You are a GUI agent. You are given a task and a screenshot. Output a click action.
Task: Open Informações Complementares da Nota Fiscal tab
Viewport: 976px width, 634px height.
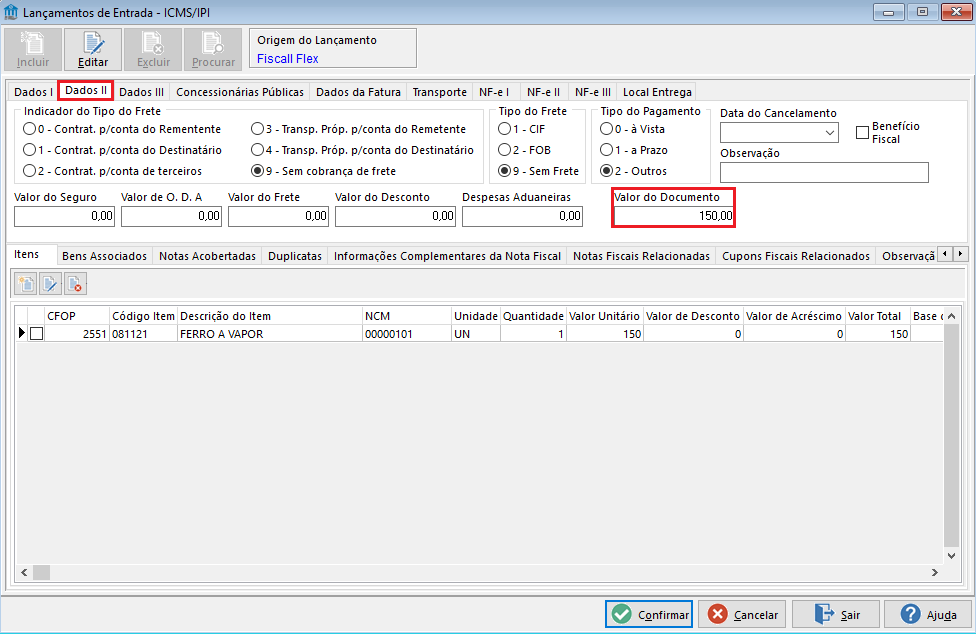[x=448, y=256]
